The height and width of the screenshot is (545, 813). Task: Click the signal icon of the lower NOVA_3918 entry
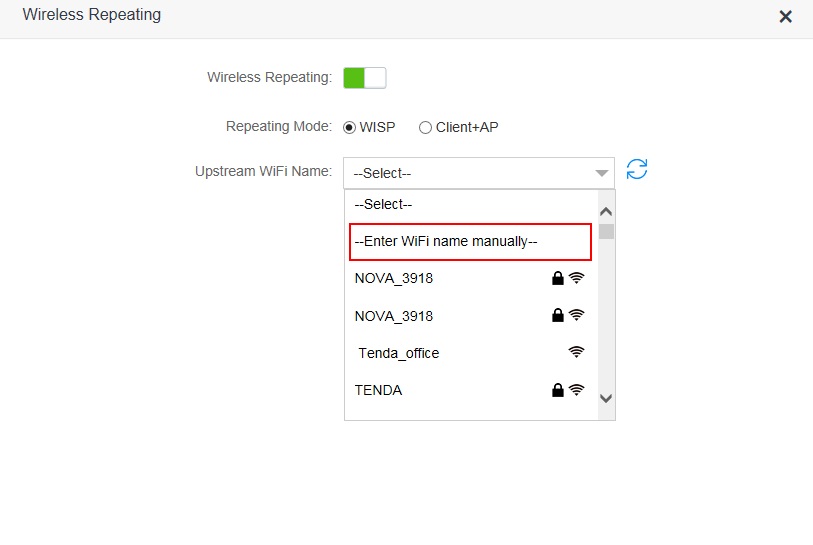click(x=576, y=315)
